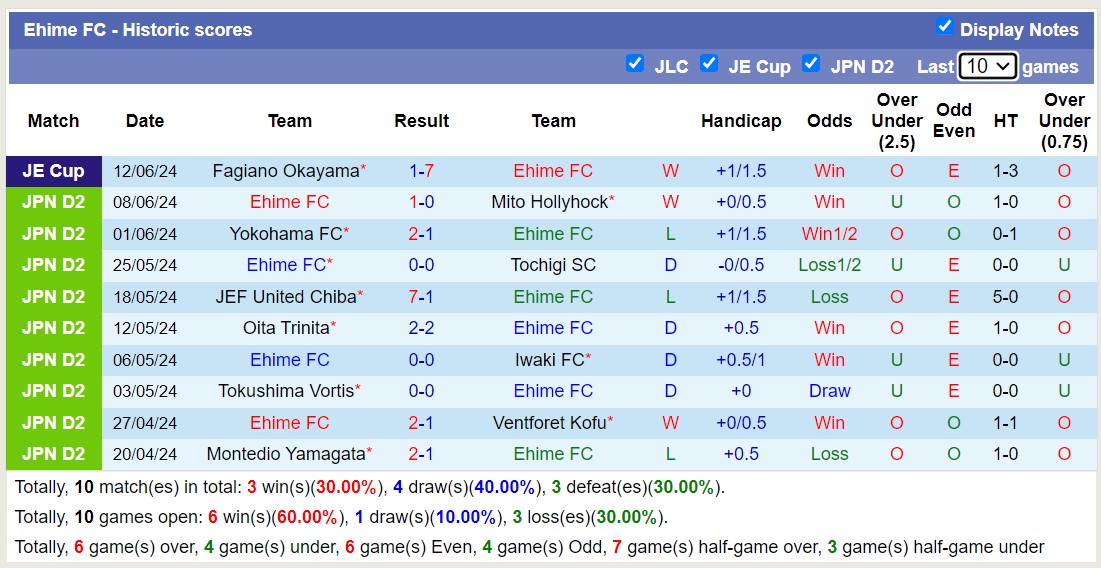Viewport: 1101px width, 568px height.
Task: Click the Handicap column header
Action: [x=741, y=121]
